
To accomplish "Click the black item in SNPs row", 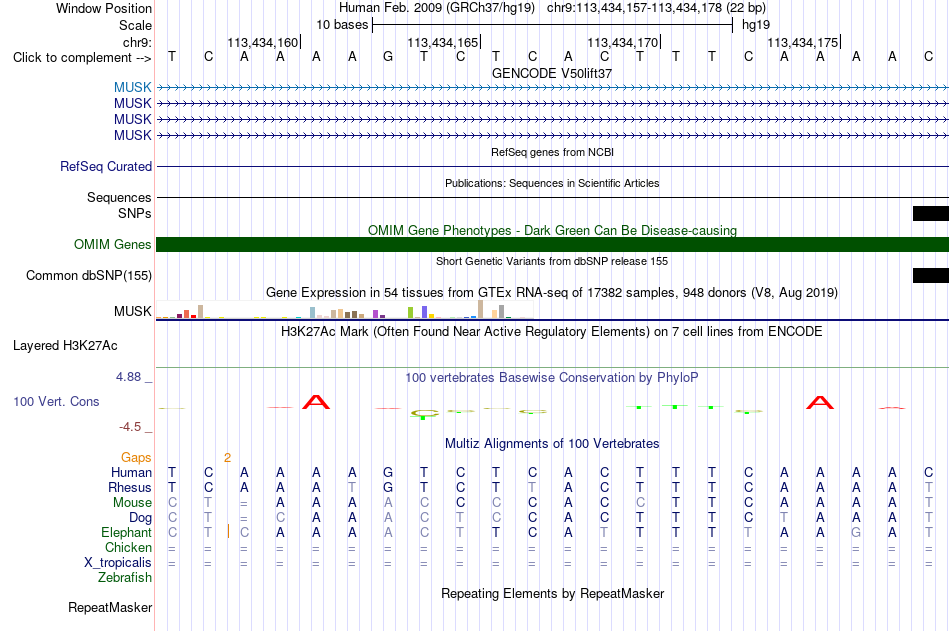I will tap(931, 213).
